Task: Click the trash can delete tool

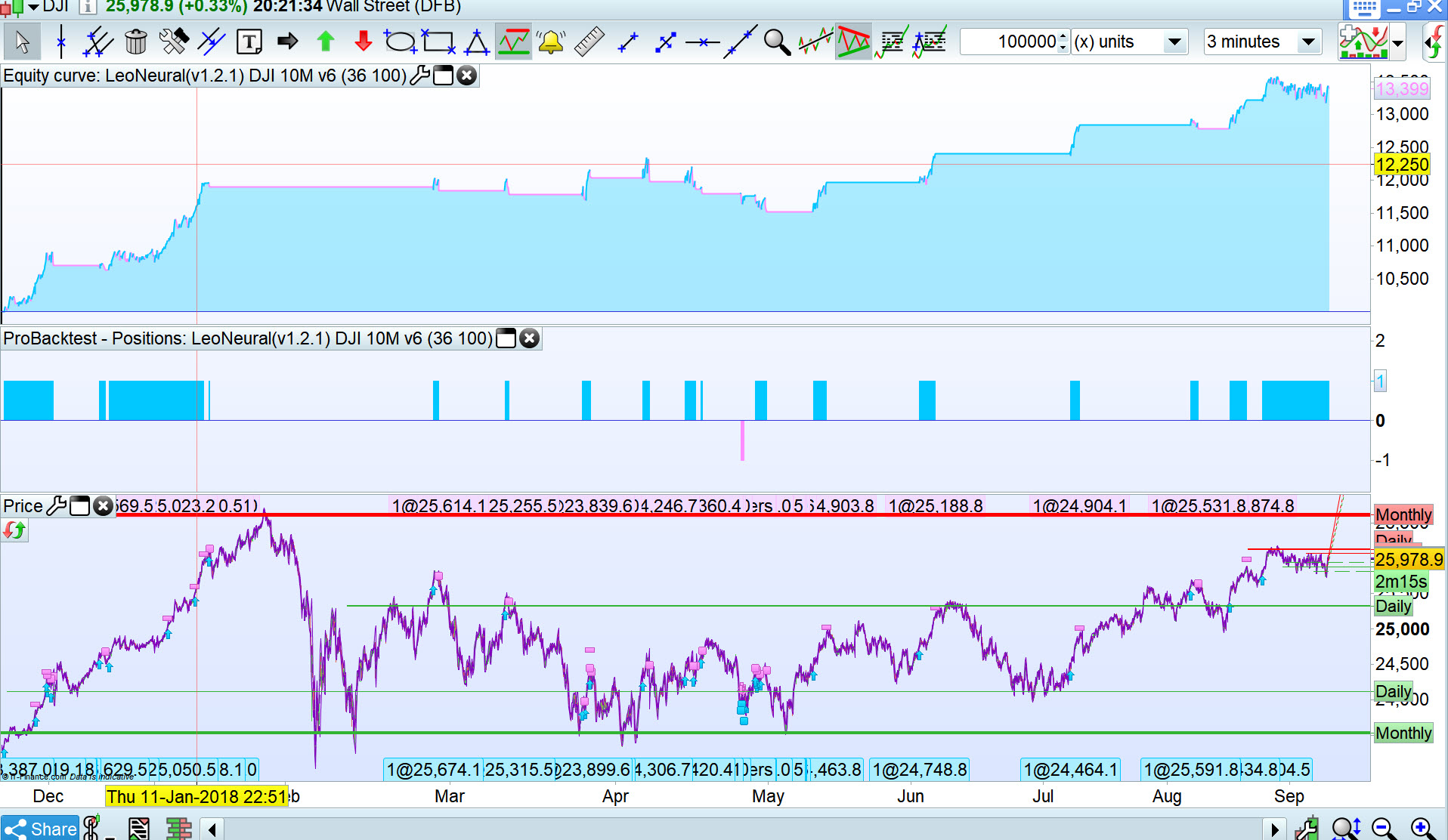Action: 136,42
